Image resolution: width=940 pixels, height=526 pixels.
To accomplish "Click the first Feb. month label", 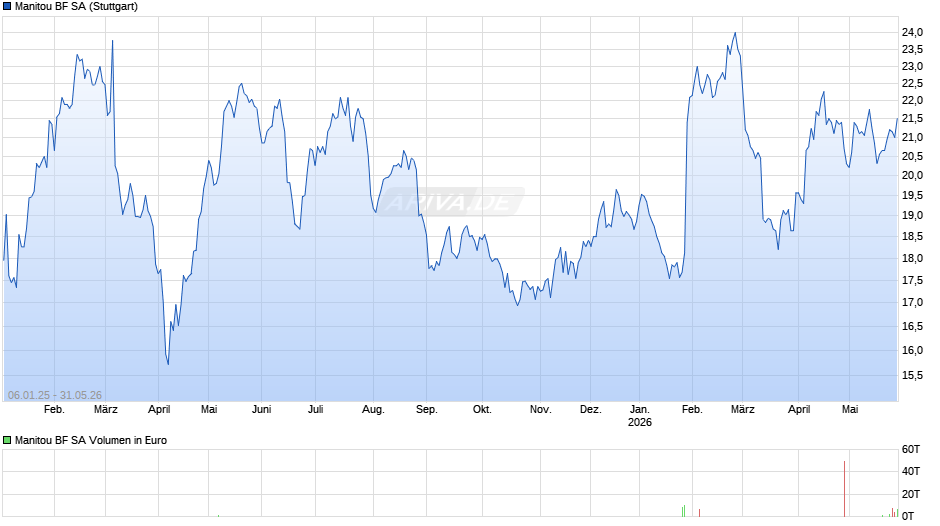I will pos(54,409).
